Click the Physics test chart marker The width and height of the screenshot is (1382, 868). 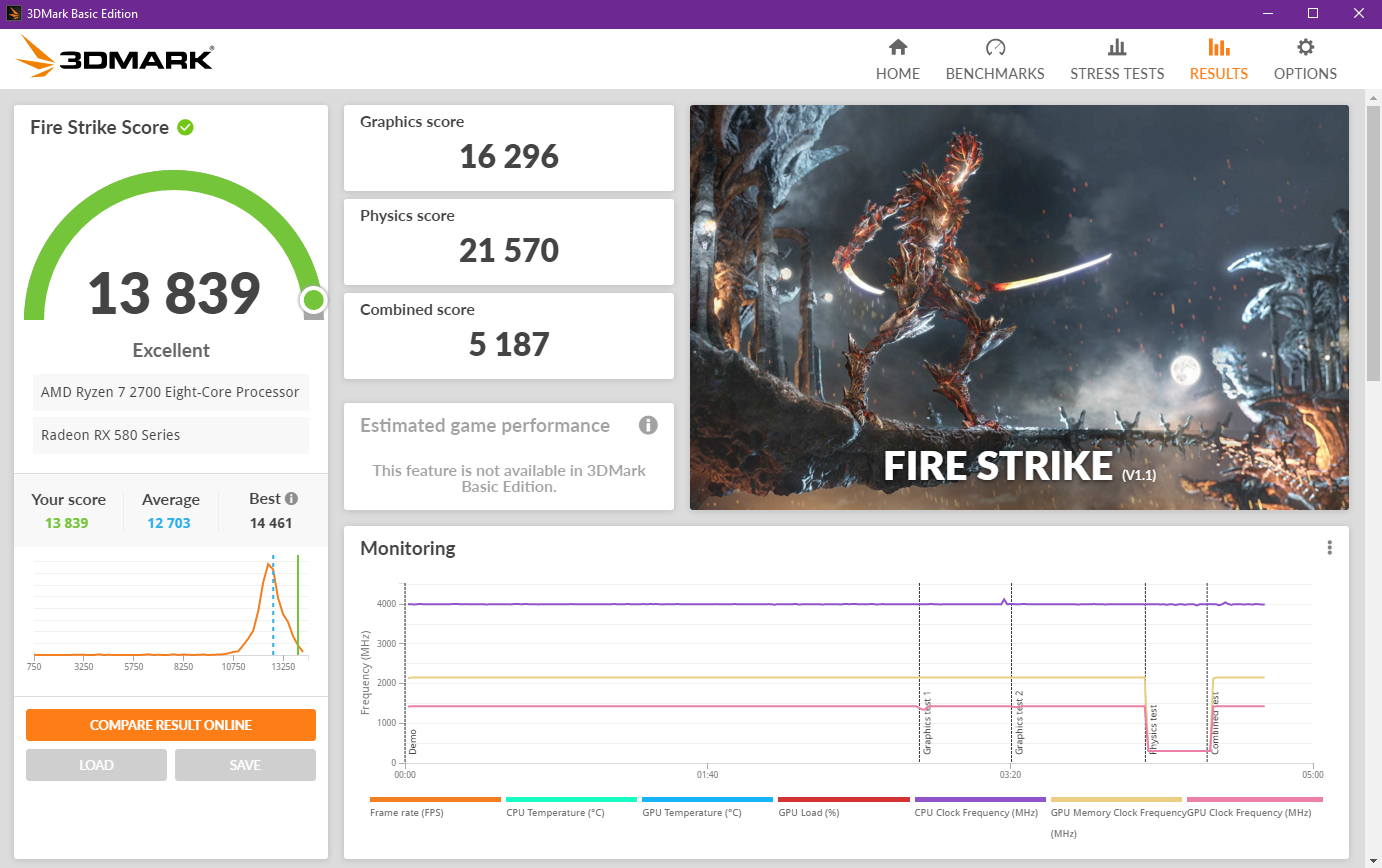point(1153,728)
